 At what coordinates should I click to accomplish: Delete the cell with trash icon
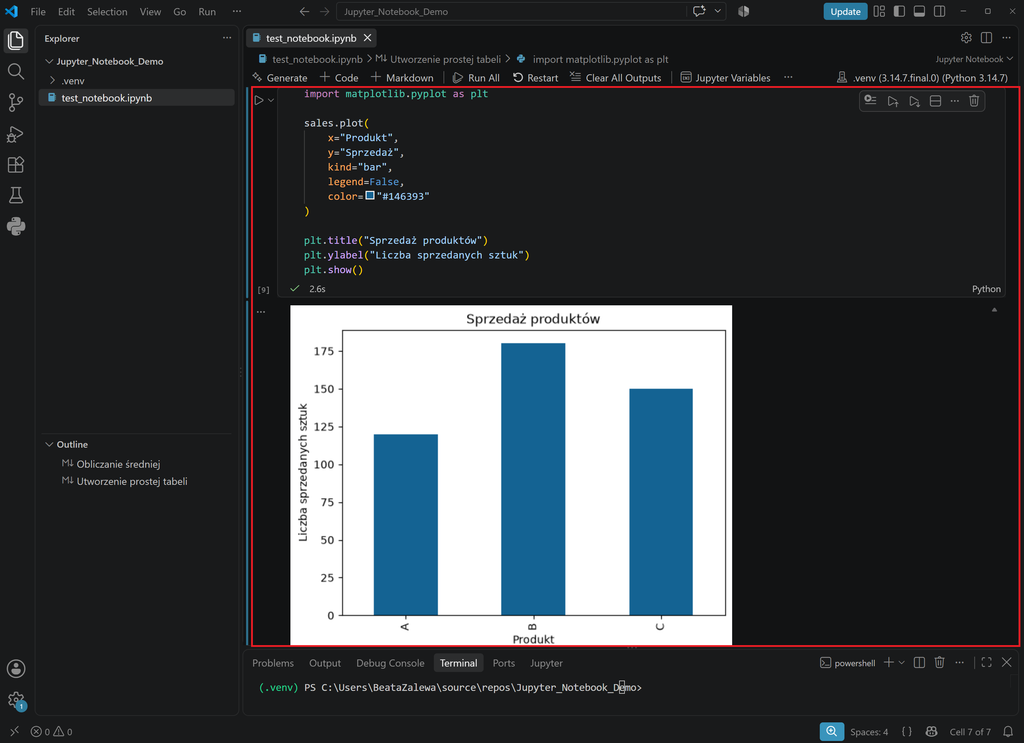coord(974,101)
